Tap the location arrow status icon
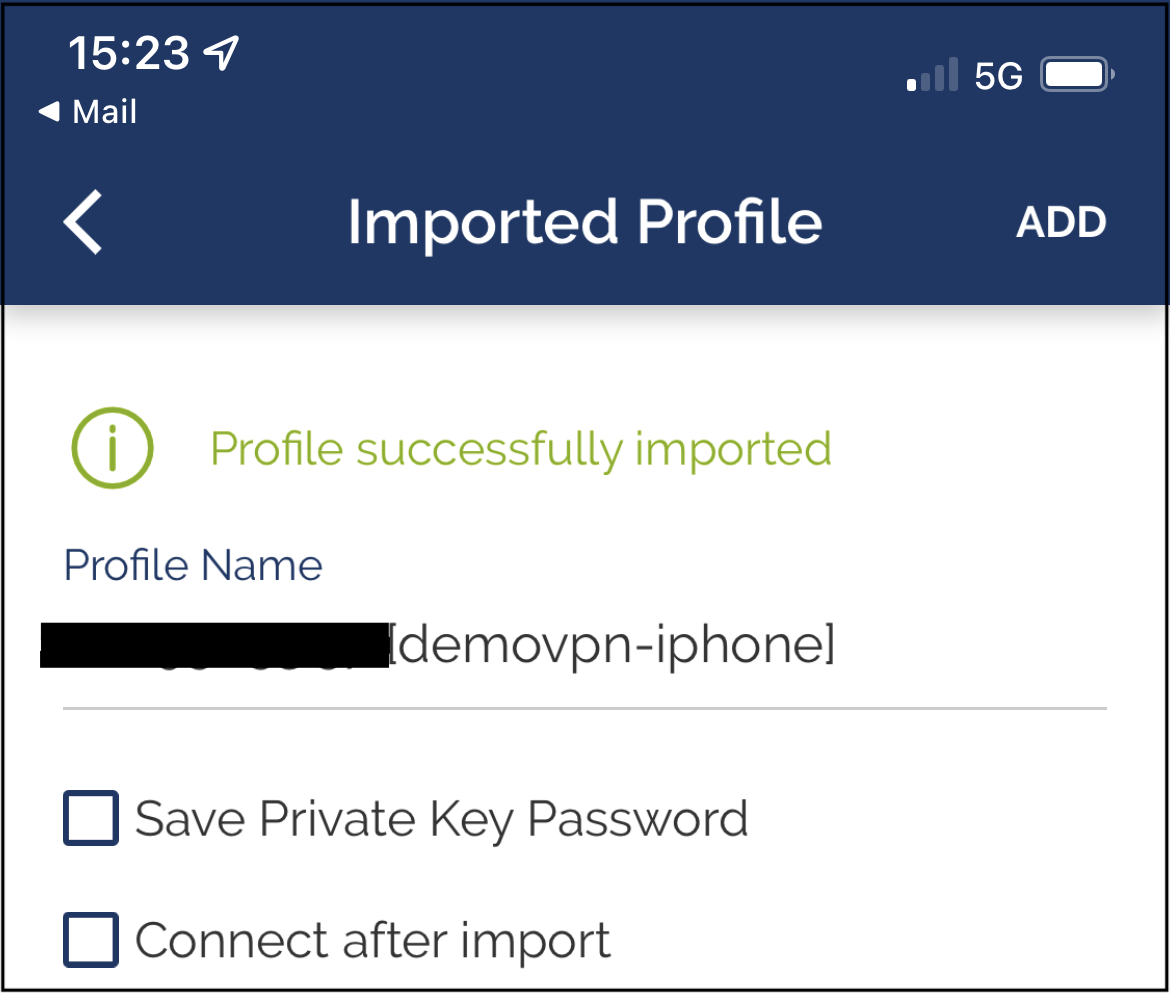Viewport: 1170px width, 994px height. [x=222, y=53]
